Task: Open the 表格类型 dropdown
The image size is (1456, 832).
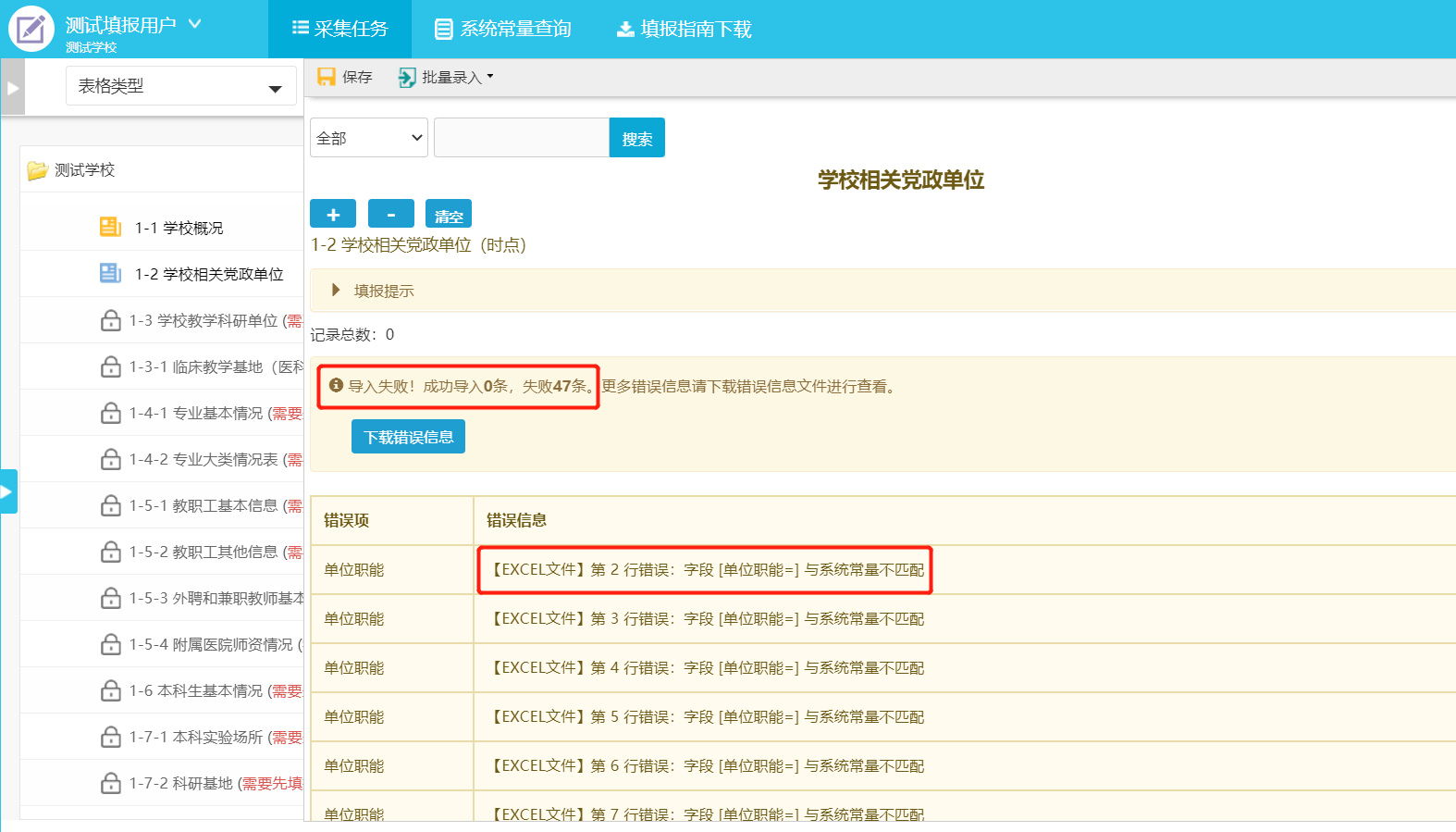Action: 180,86
